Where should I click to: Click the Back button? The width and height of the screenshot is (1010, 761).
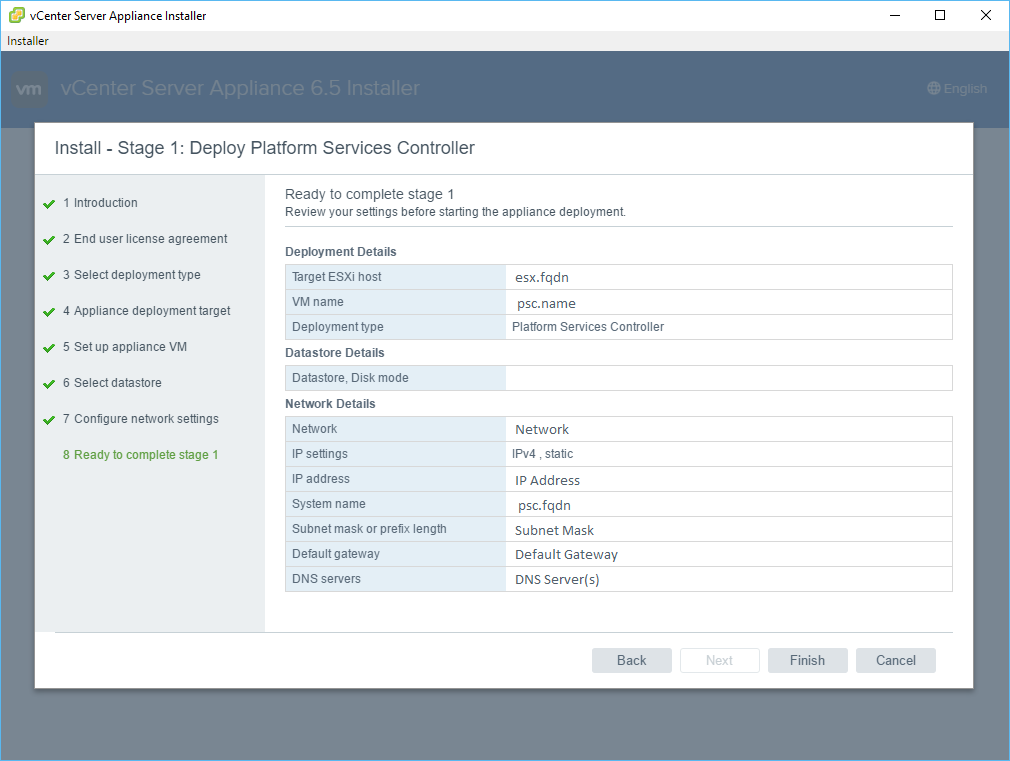(x=631, y=660)
